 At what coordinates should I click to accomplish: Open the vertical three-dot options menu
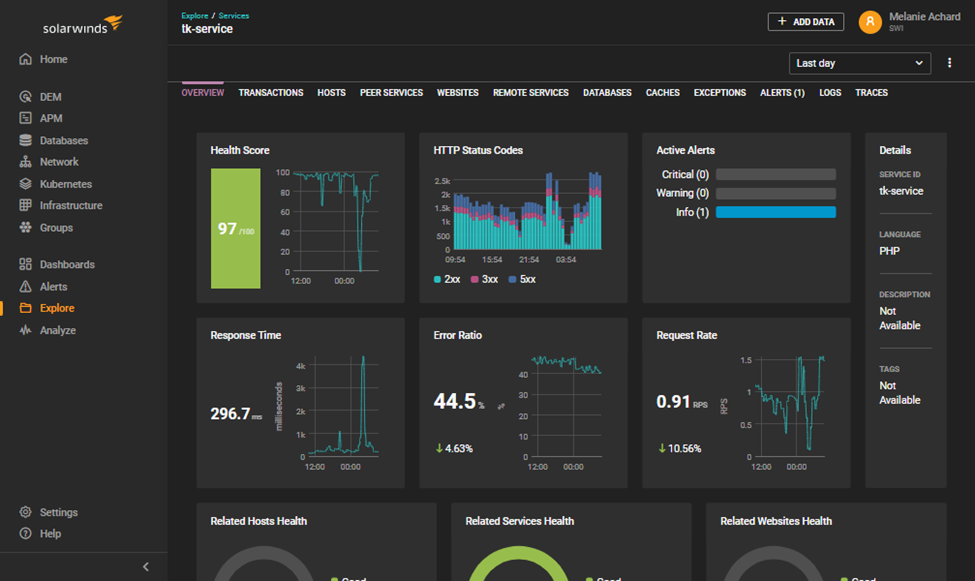(949, 63)
